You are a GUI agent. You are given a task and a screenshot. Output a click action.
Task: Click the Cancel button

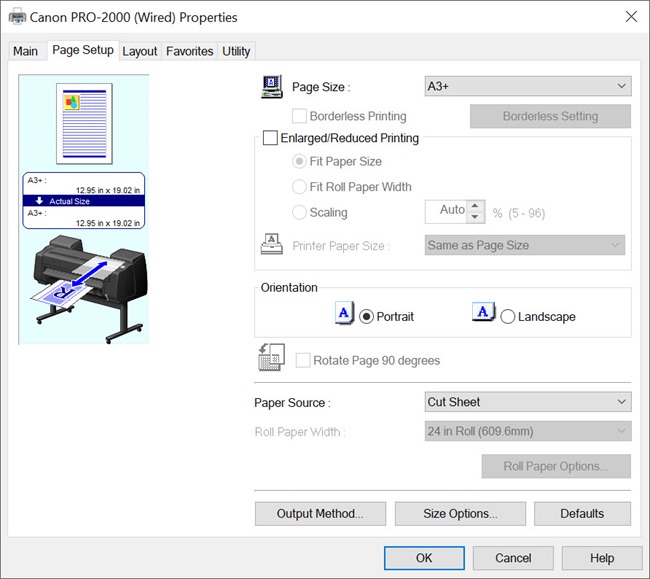click(x=513, y=558)
